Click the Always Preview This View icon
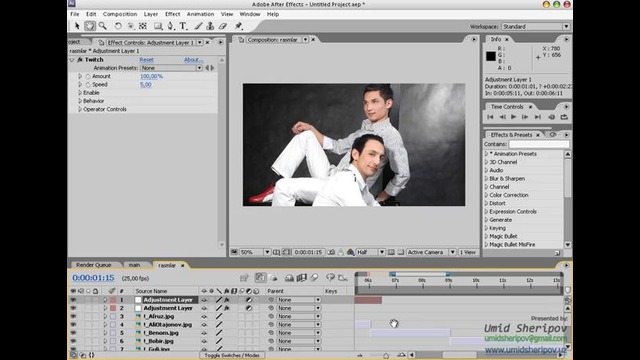This screenshot has height=360, width=640. (234, 252)
